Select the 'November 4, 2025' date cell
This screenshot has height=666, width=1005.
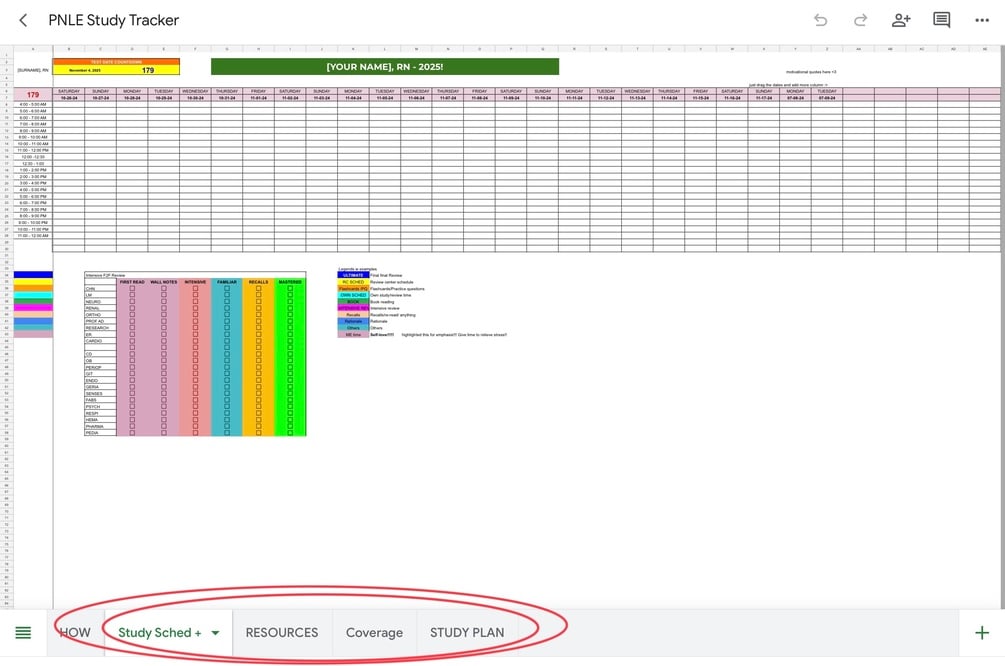85,71
